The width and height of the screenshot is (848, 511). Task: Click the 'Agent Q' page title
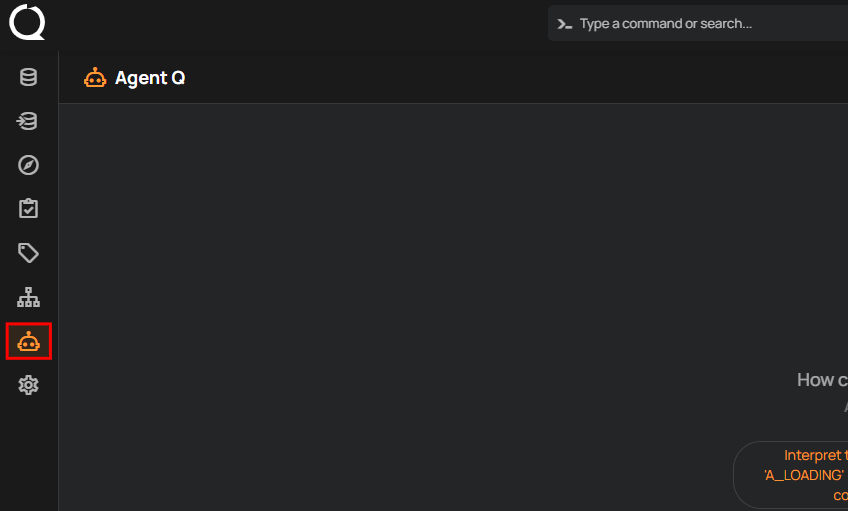click(150, 78)
